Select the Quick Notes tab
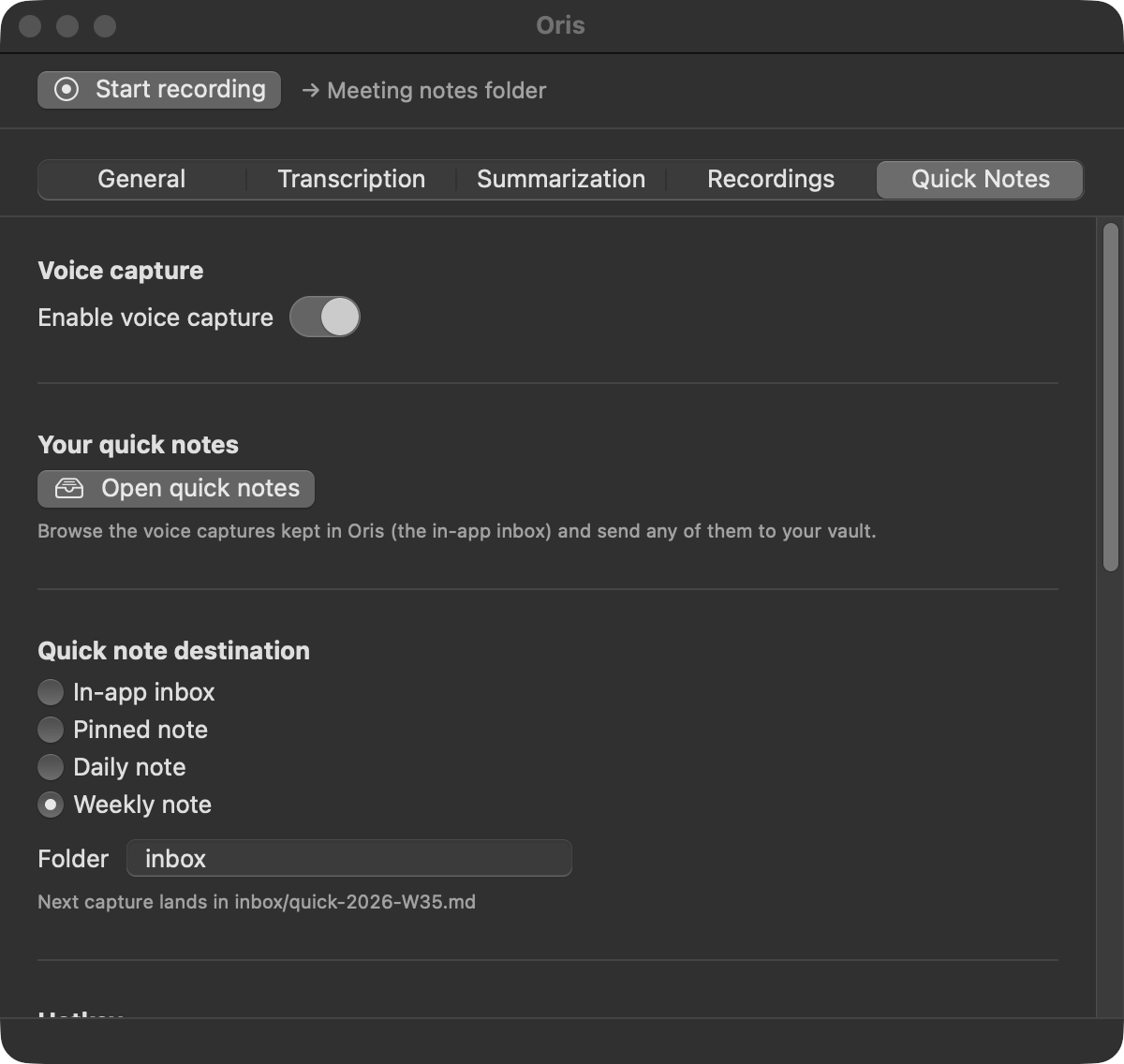 click(x=980, y=180)
